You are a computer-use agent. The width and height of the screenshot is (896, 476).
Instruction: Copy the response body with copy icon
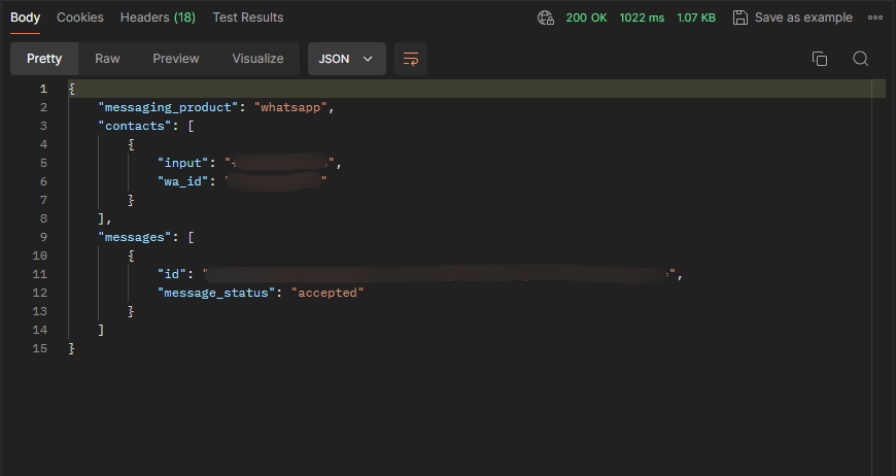[819, 59]
